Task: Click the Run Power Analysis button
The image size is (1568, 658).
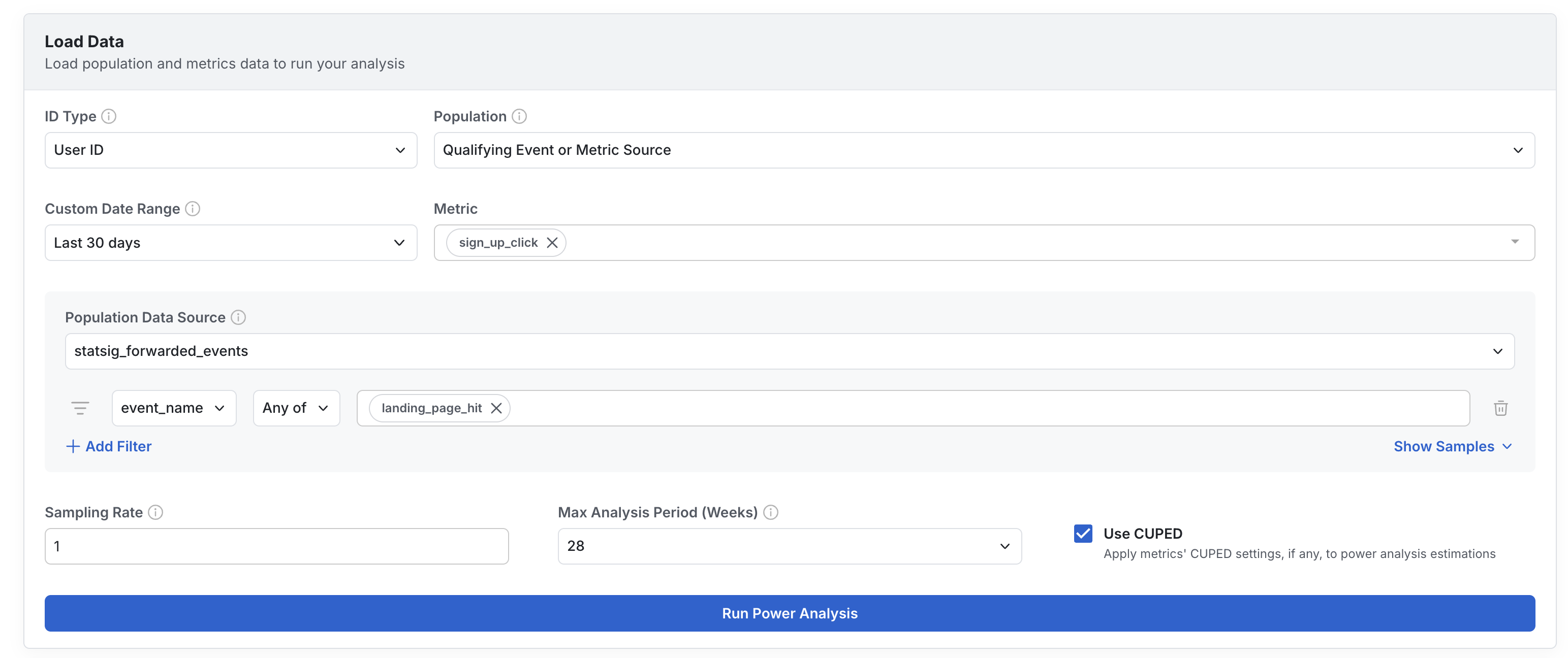Action: click(x=789, y=613)
